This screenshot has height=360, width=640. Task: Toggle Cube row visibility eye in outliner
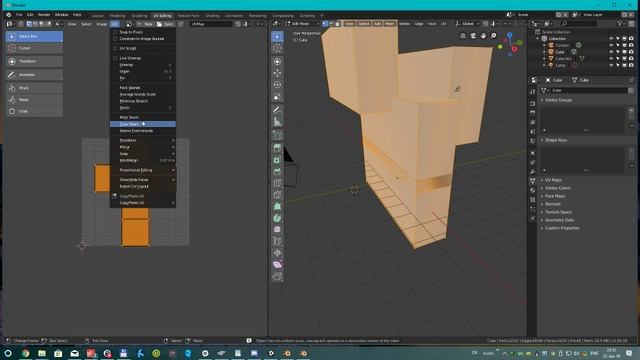[x=611, y=52]
